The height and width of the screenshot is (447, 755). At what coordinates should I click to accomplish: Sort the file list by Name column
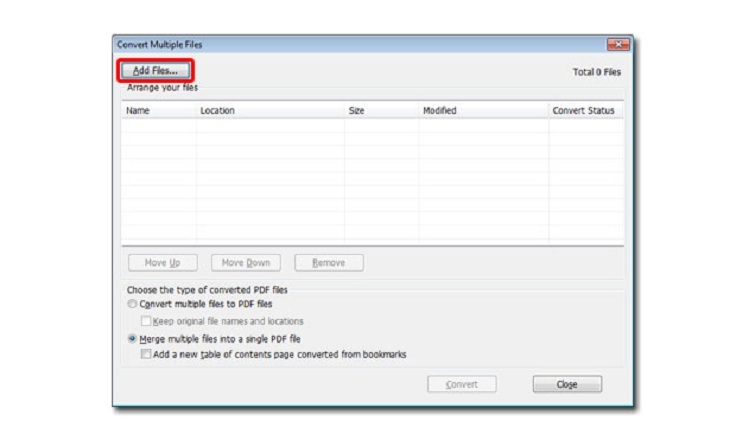[x=139, y=111]
